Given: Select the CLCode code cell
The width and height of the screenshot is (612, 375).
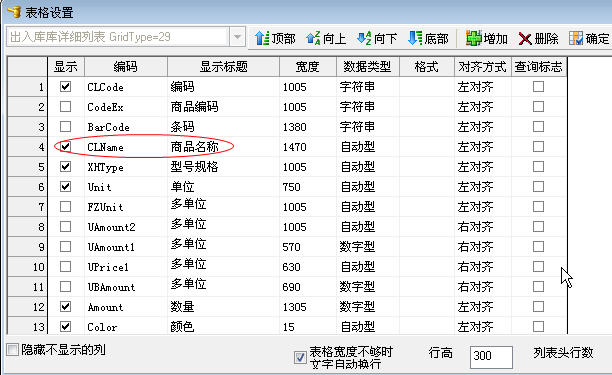Looking at the screenshot, I should tap(126, 87).
